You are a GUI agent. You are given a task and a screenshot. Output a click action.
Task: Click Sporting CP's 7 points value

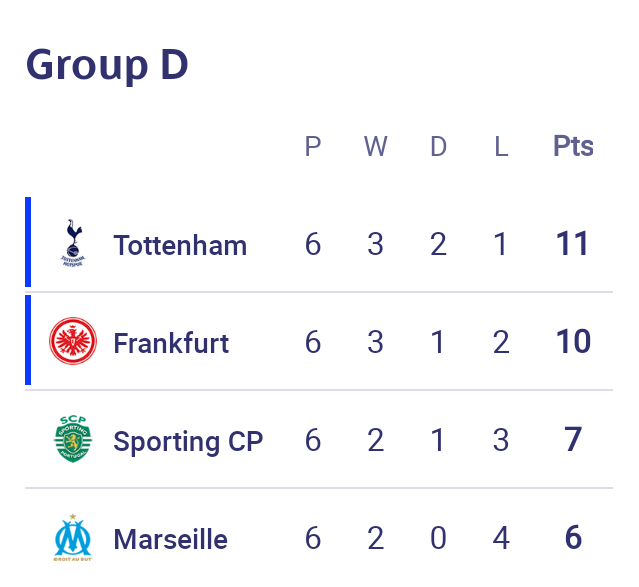(x=573, y=440)
